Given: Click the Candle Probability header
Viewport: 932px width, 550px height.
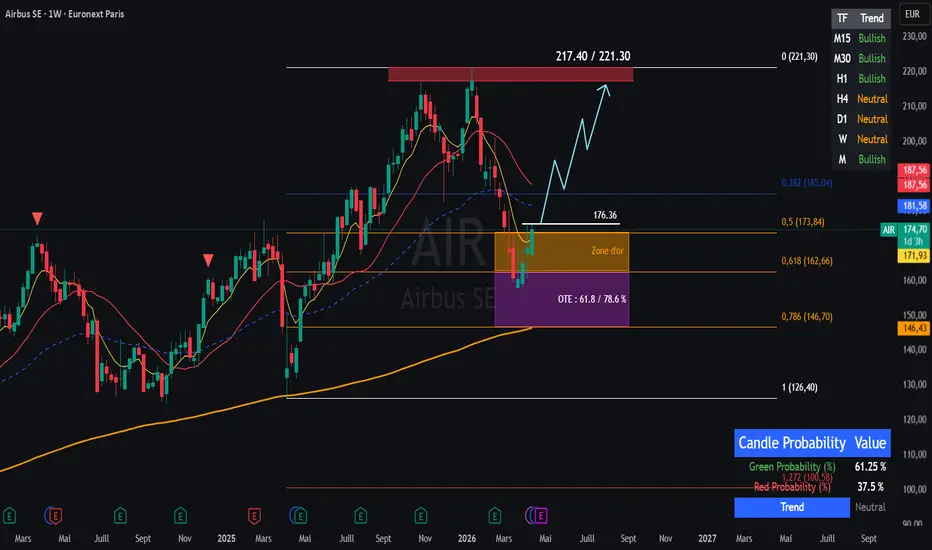Looking at the screenshot, I should tap(792, 443).
